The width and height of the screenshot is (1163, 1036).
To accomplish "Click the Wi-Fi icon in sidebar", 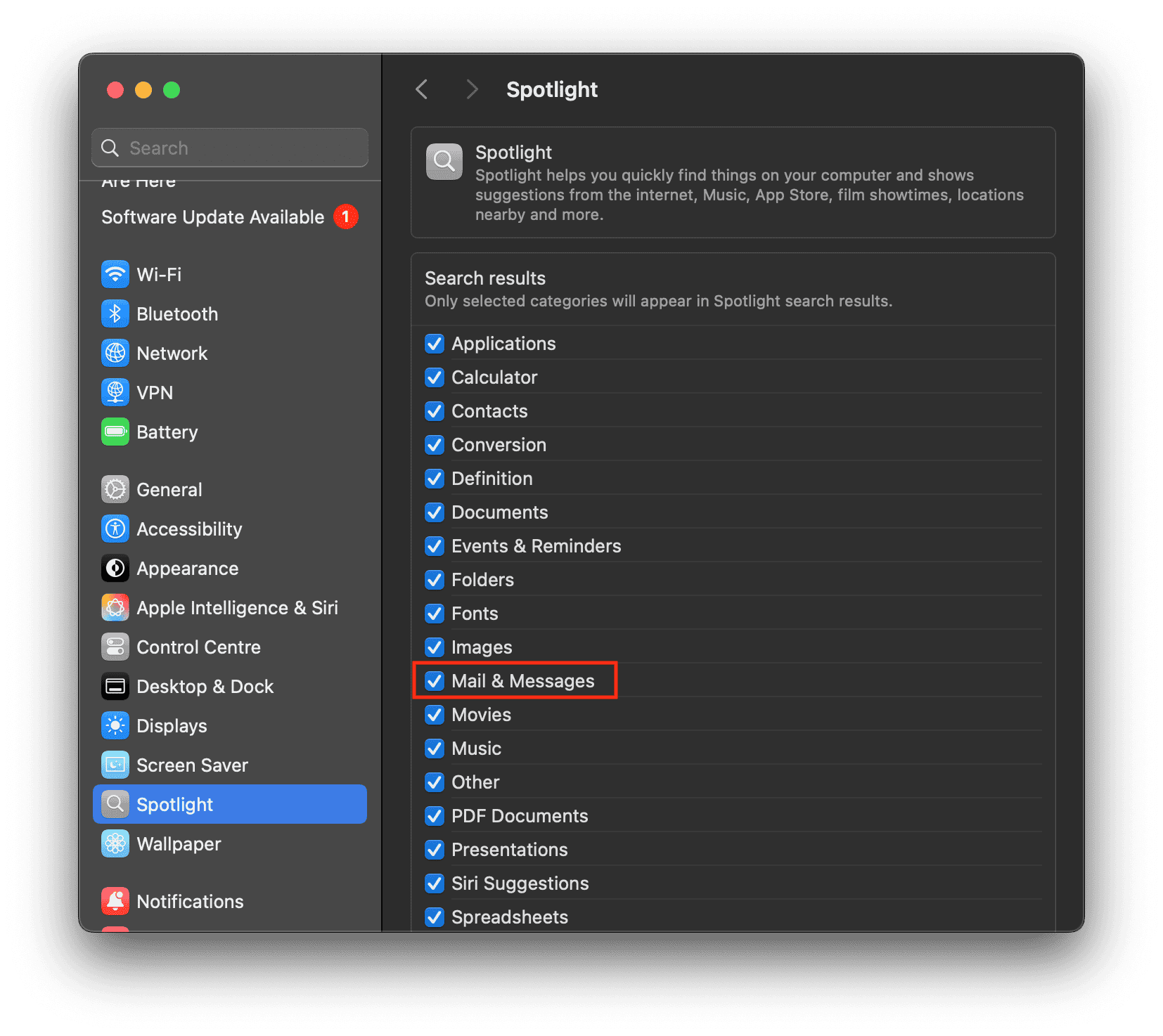I will (x=115, y=274).
